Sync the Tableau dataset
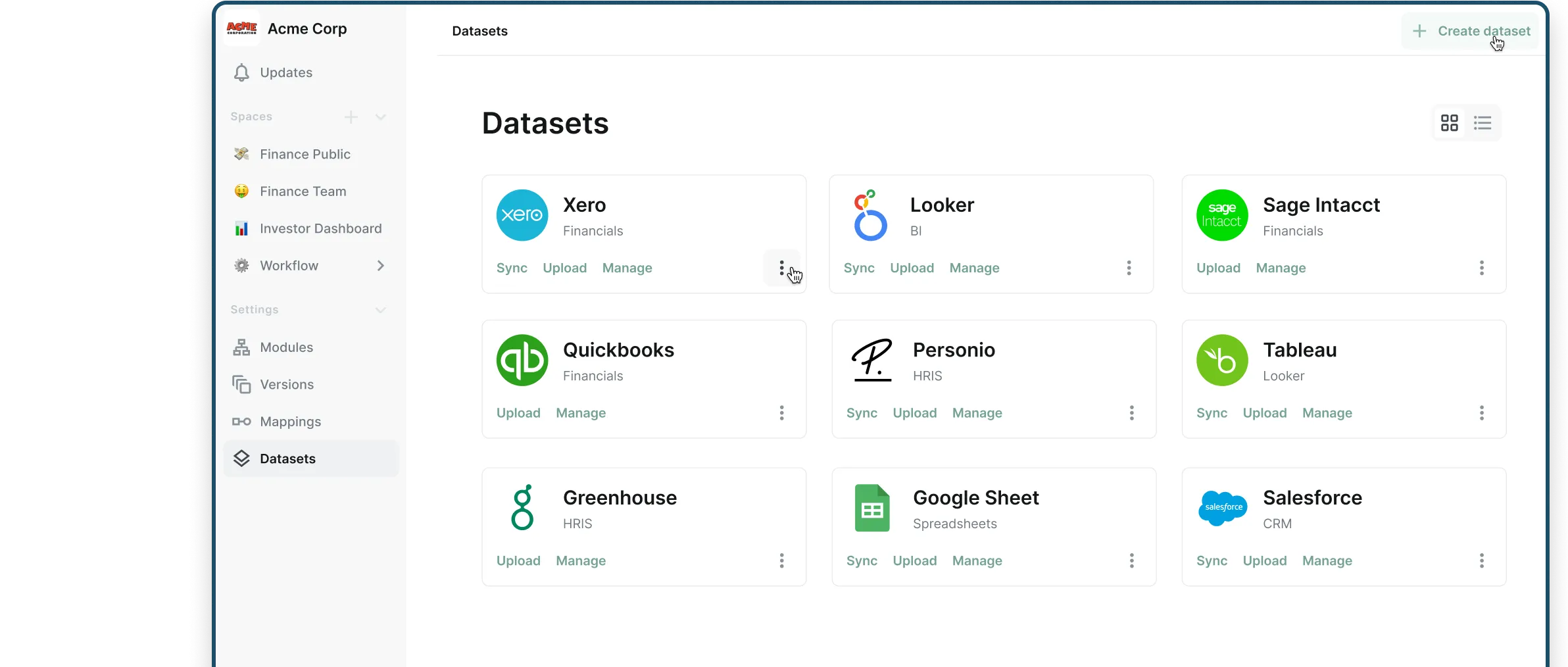The width and height of the screenshot is (1568, 667). [1212, 413]
